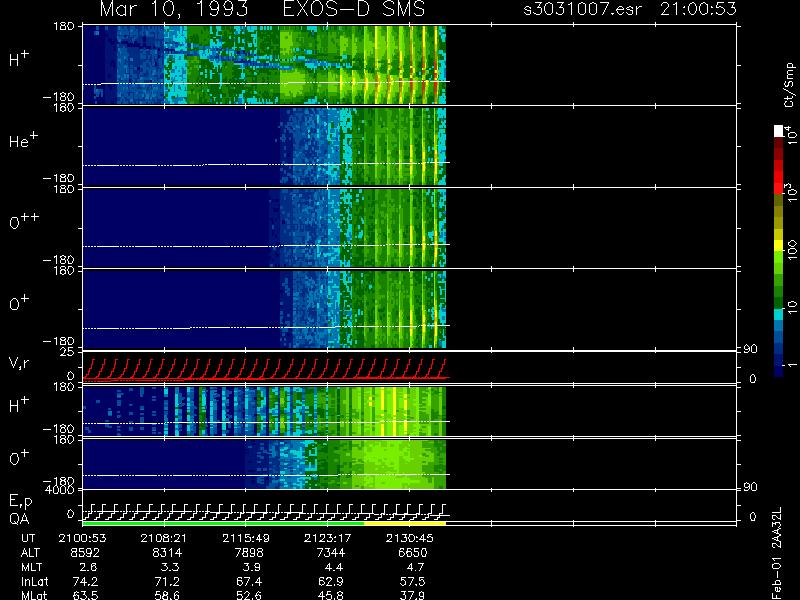Select the UT value '2115:49'
The width and height of the screenshot is (800, 600).
pyautogui.click(x=246, y=538)
